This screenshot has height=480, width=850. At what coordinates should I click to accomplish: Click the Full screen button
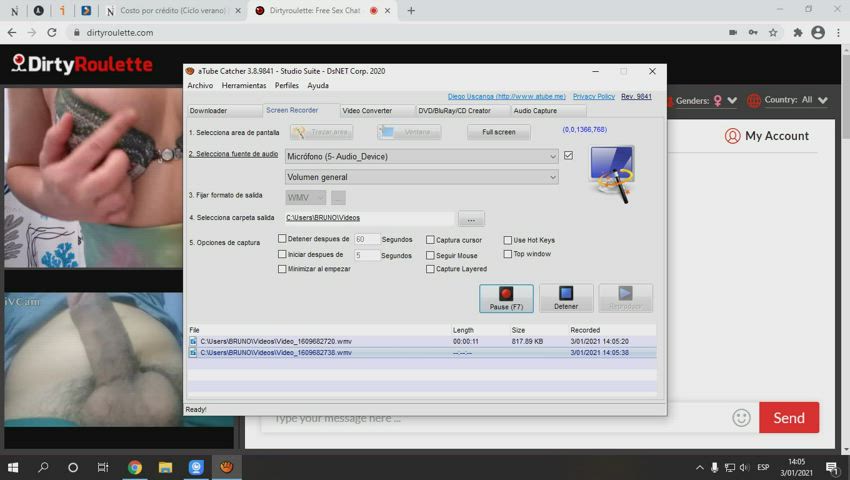click(498, 132)
